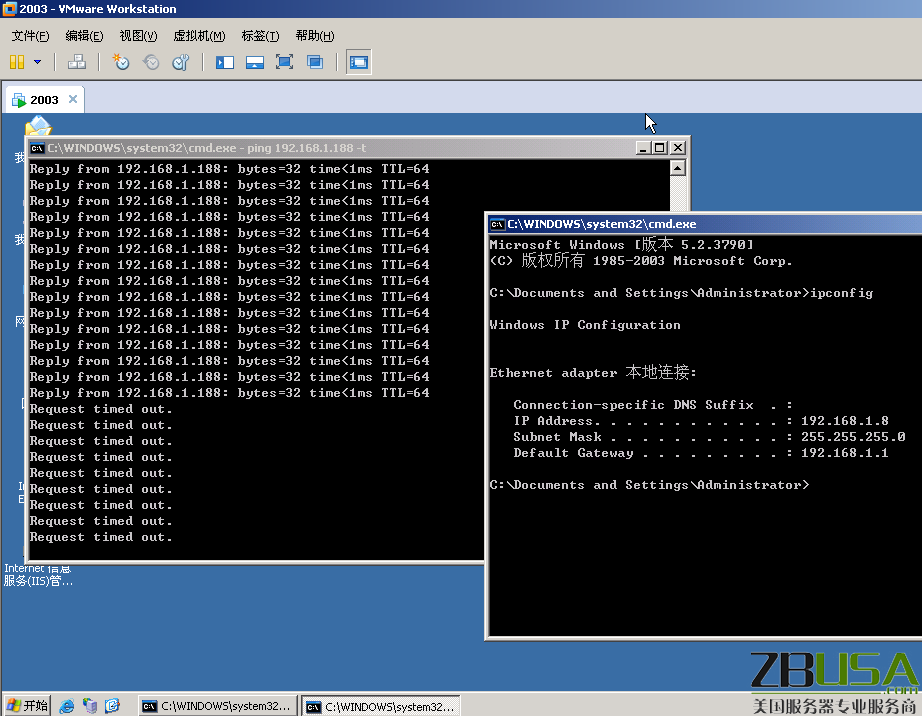
Task: Close the ping 192.168.1.188 cmd window
Action: (678, 148)
